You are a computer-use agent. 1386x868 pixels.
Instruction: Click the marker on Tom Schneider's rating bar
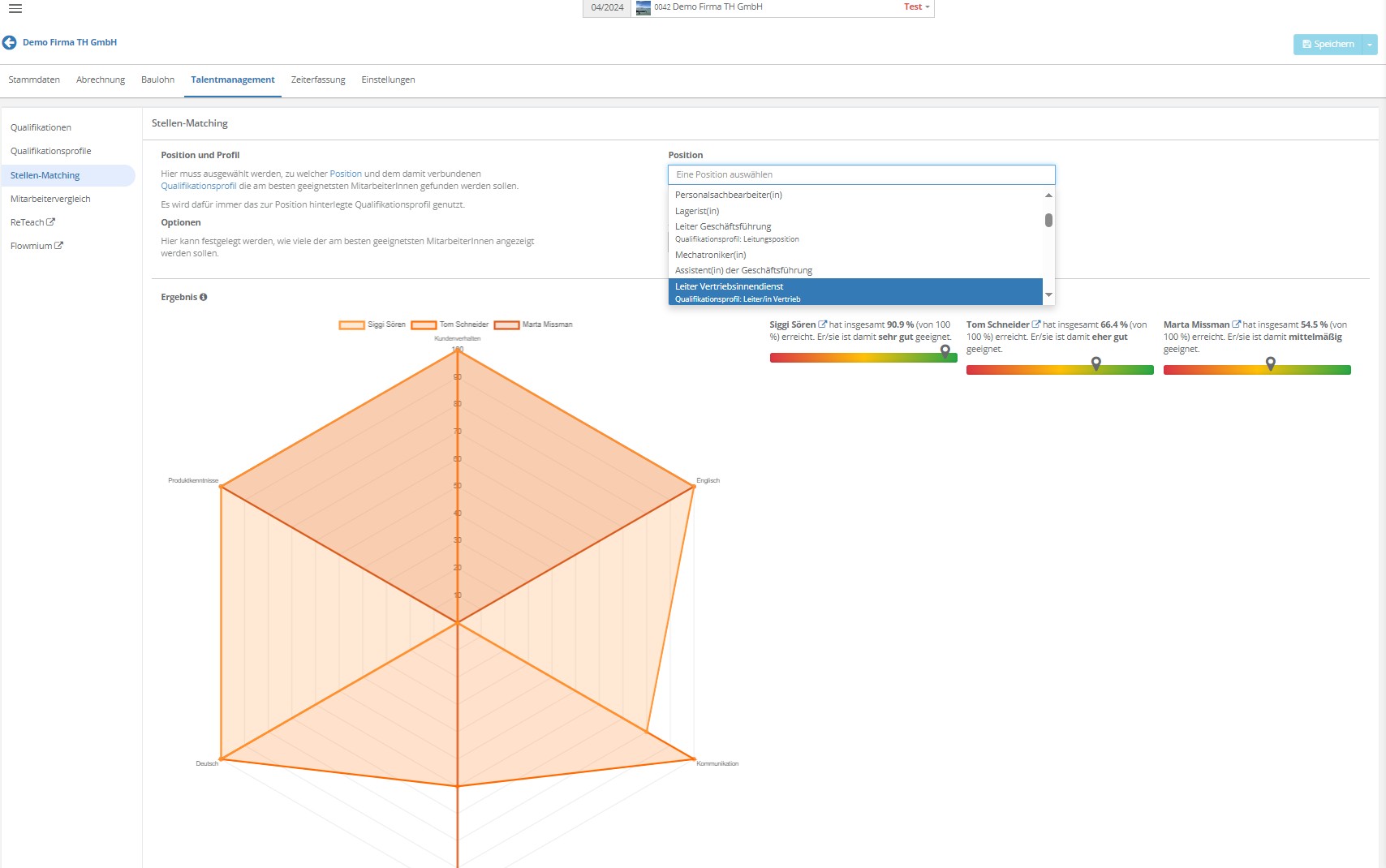point(1095,363)
